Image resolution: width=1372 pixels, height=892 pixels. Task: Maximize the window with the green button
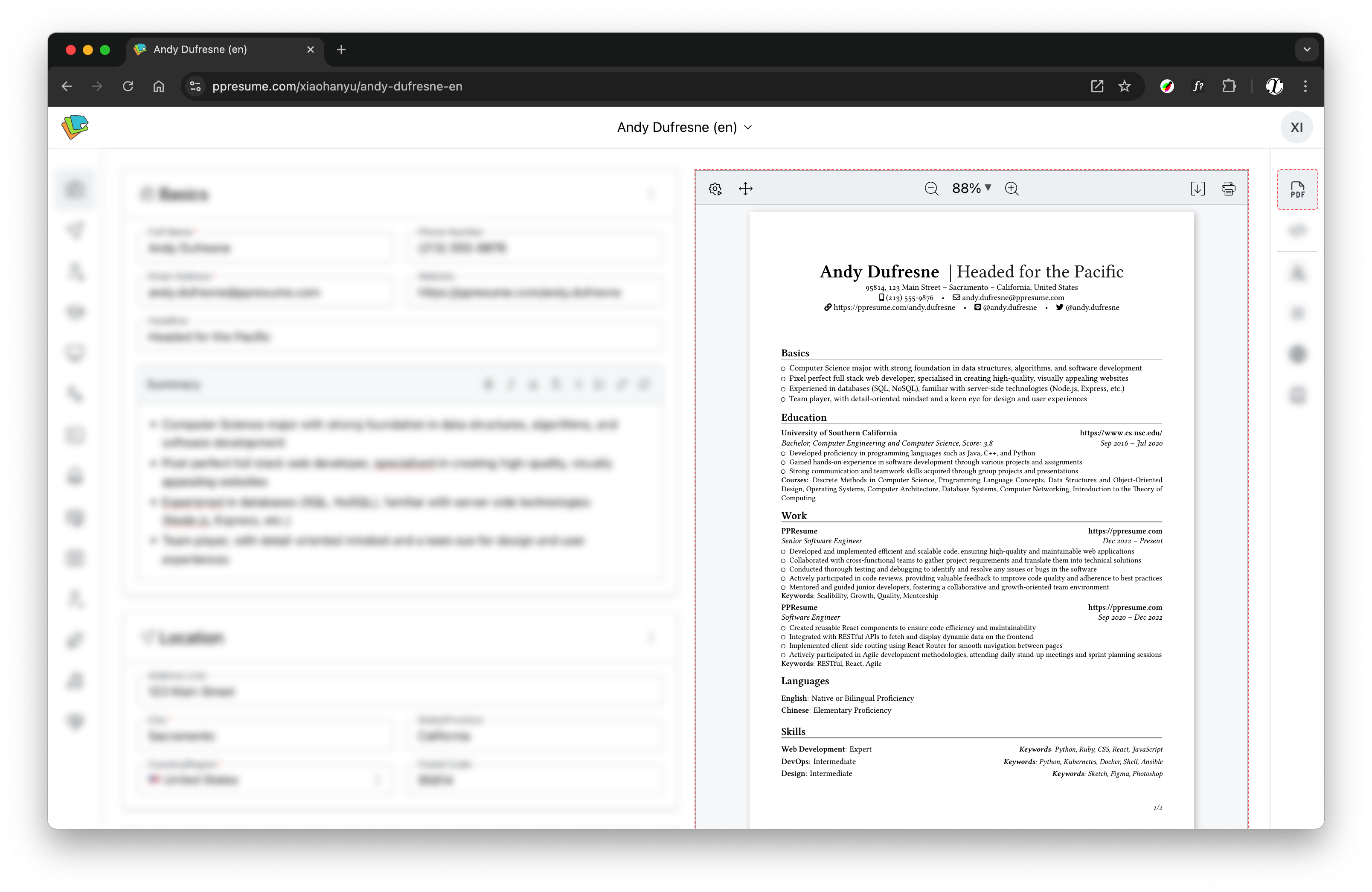(x=105, y=50)
